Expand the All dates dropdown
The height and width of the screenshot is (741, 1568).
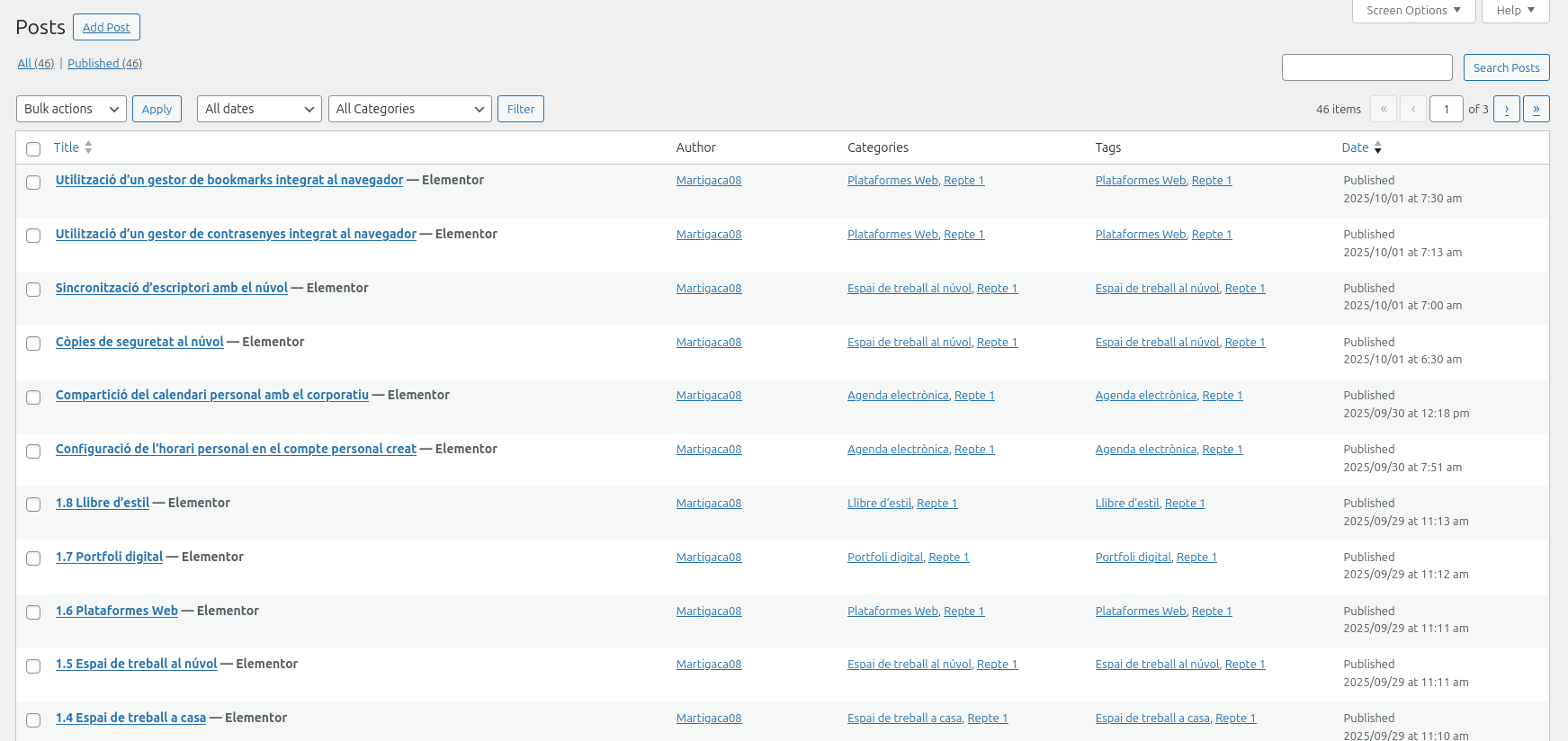click(x=259, y=109)
